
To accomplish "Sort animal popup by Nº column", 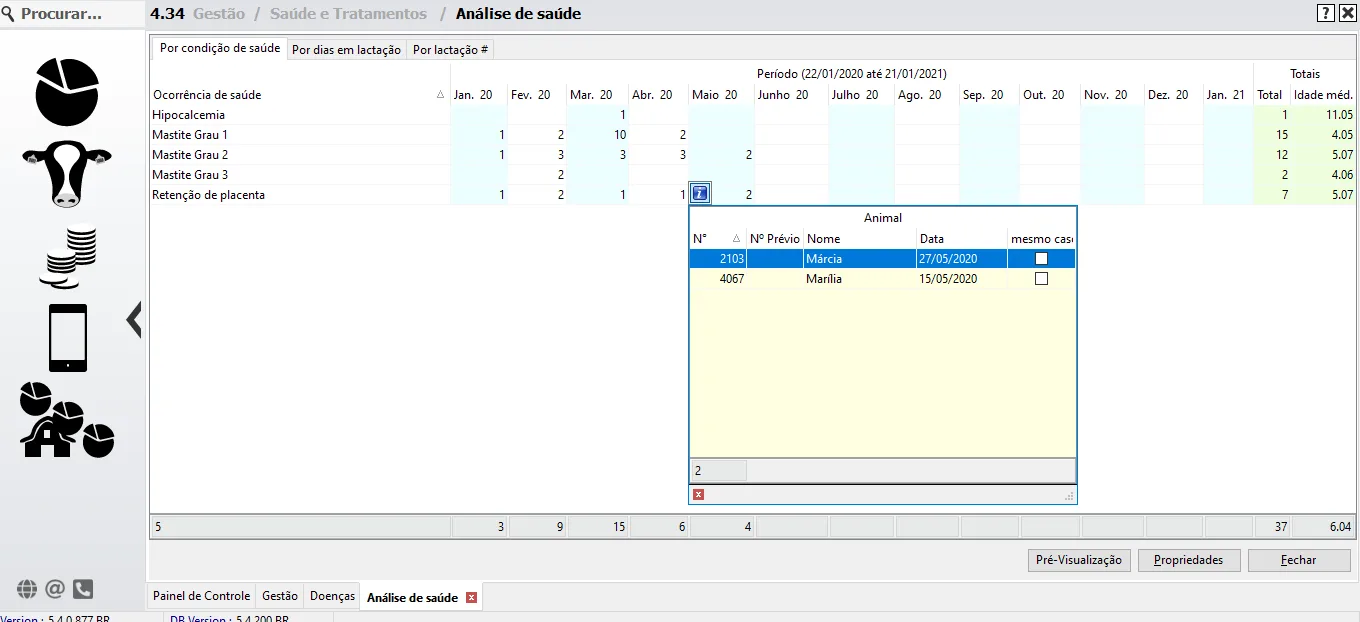I will coord(737,239).
